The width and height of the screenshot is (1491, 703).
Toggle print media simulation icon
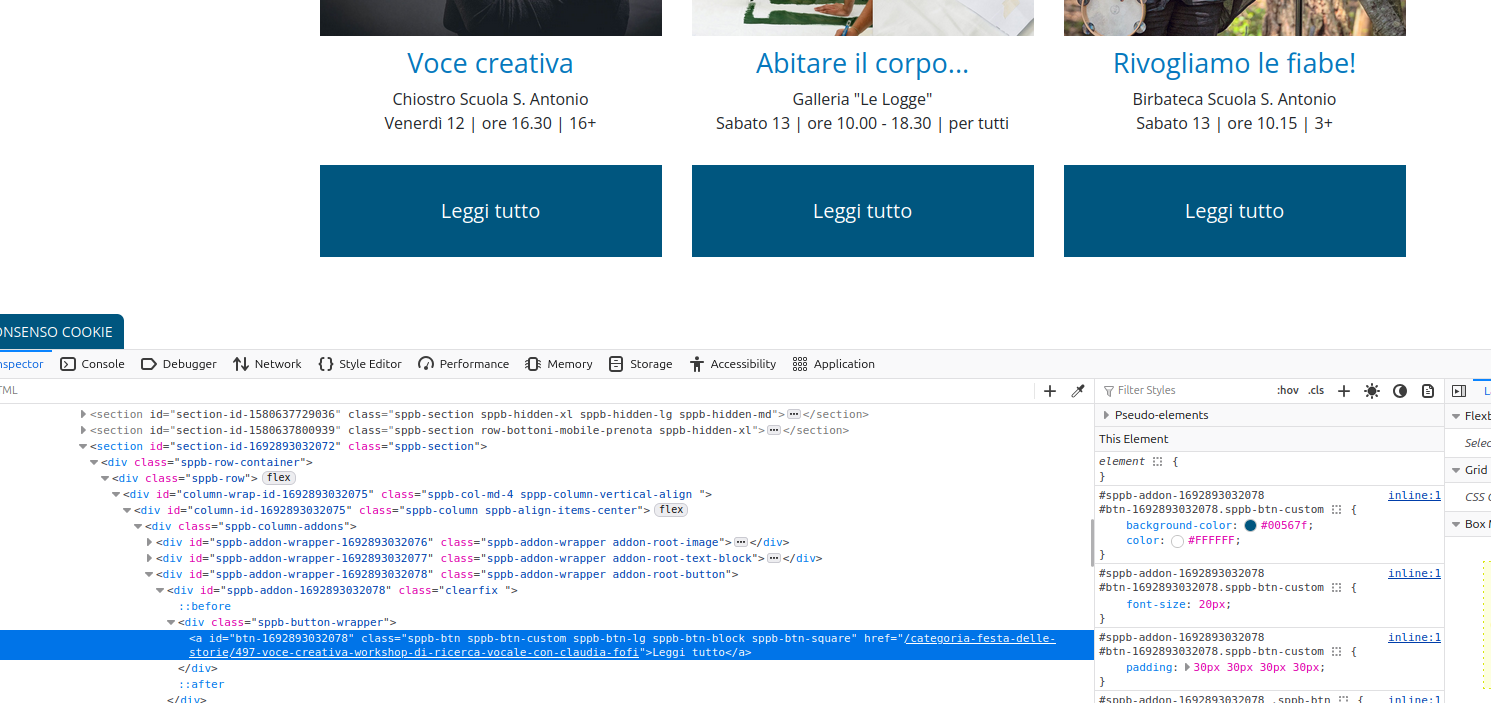point(1428,391)
